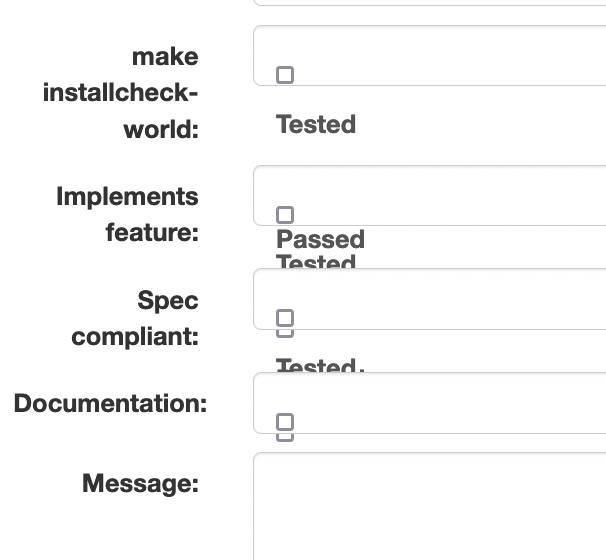The width and height of the screenshot is (606, 560).
Task: Check the Spec compliant checkbox
Action: point(285,319)
